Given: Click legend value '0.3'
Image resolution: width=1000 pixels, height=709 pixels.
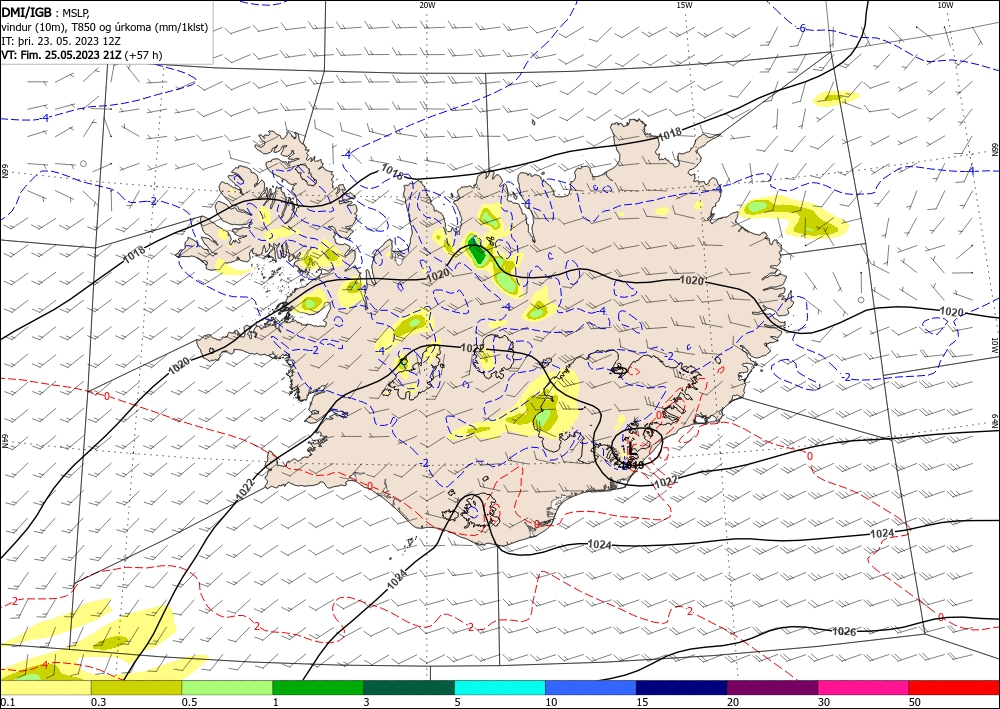Looking at the screenshot, I should (98, 702).
